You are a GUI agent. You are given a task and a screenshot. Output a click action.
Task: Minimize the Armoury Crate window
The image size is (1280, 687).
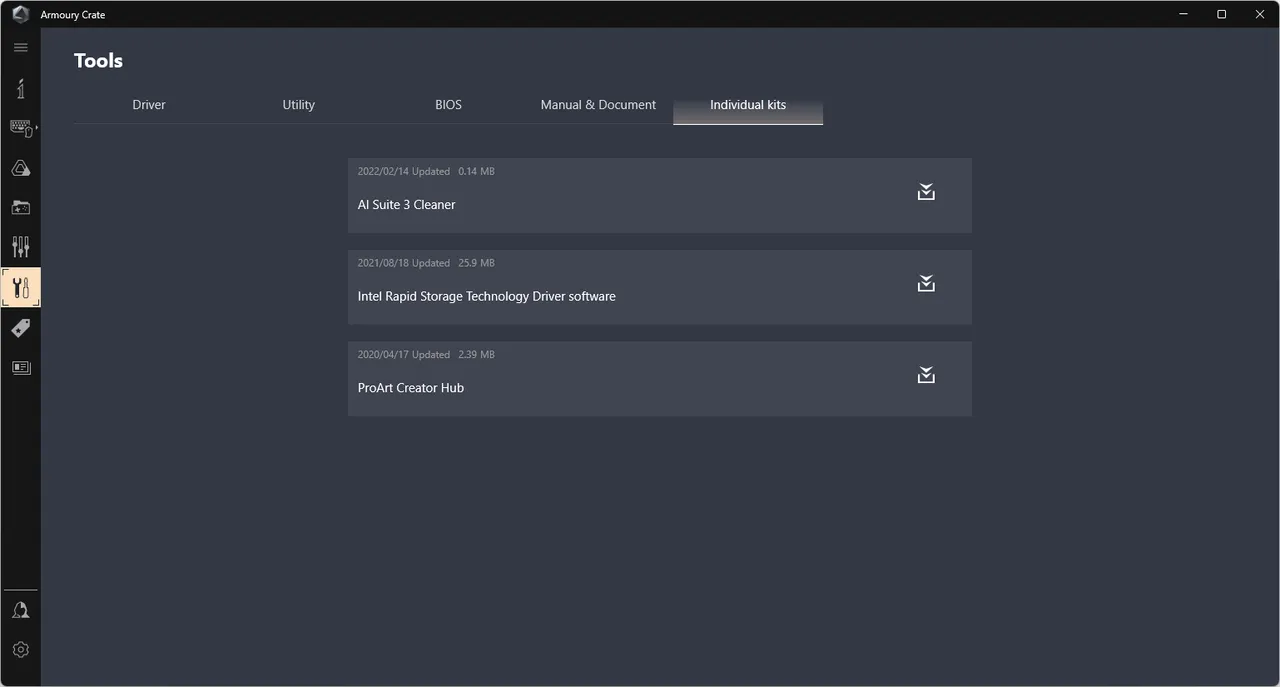1185,14
